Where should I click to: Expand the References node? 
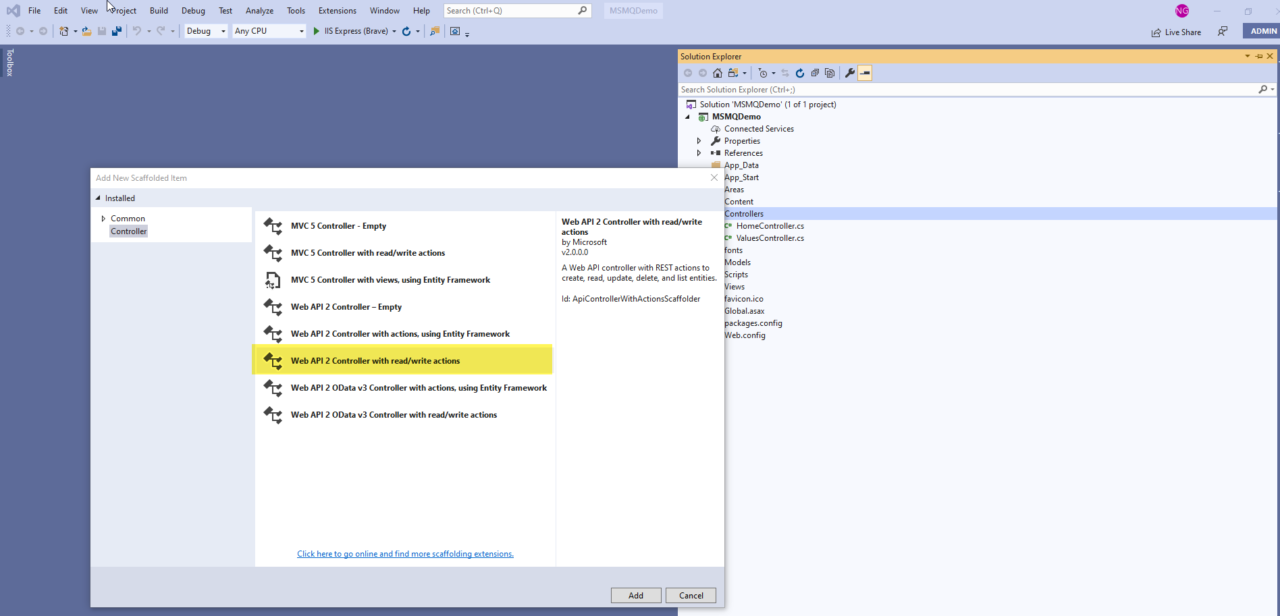pyautogui.click(x=699, y=153)
